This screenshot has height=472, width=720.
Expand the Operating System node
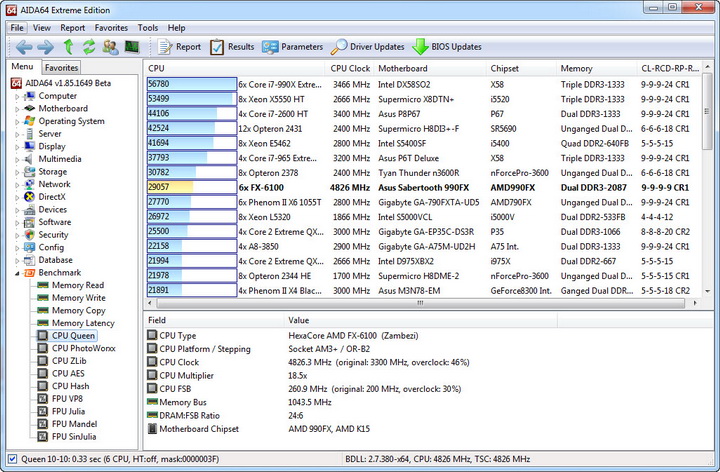[17, 122]
